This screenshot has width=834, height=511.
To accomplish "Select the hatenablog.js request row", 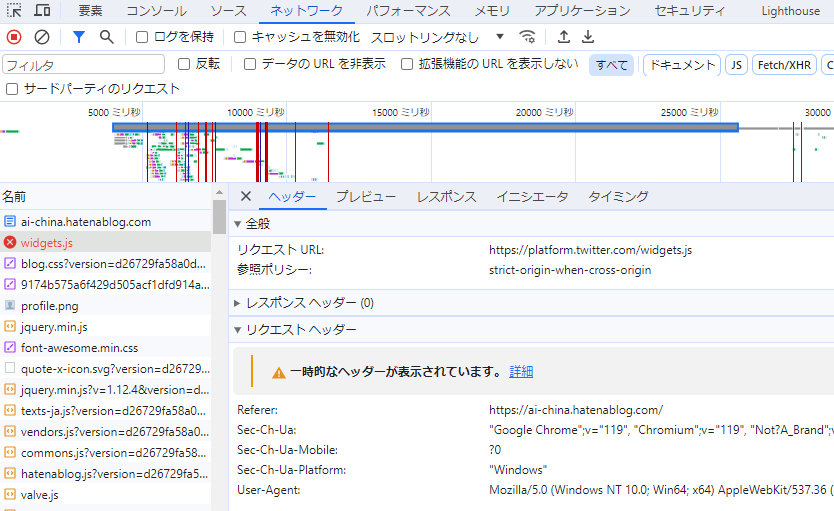I will [x=106, y=473].
